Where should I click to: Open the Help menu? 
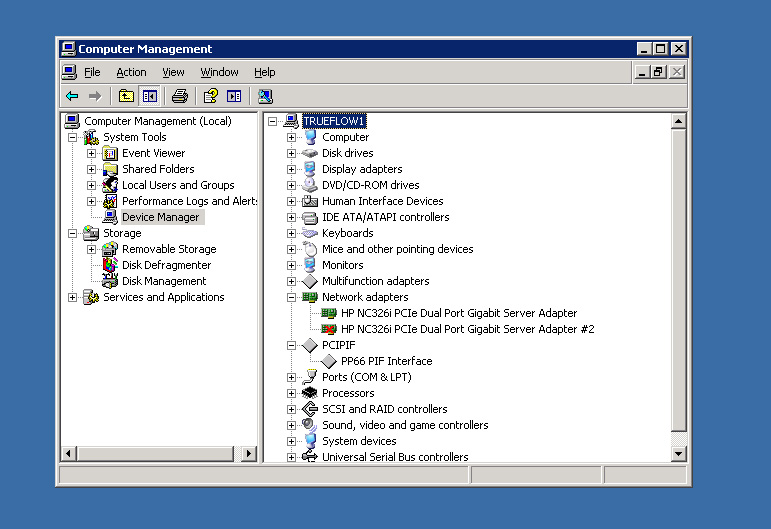pyautogui.click(x=265, y=72)
